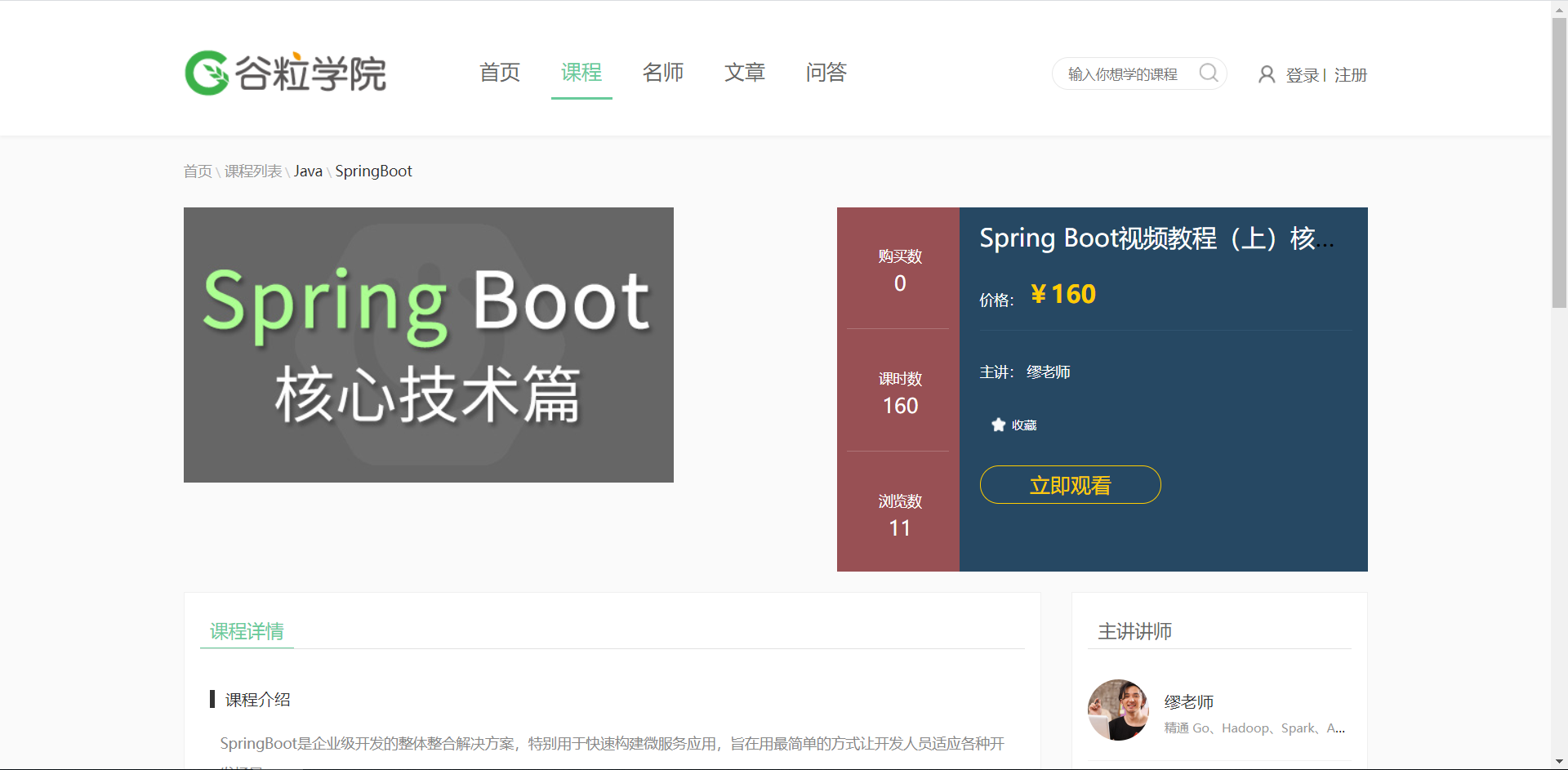1568x770 pixels.
Task: Select the 课程 nav menu item
Action: point(581,73)
